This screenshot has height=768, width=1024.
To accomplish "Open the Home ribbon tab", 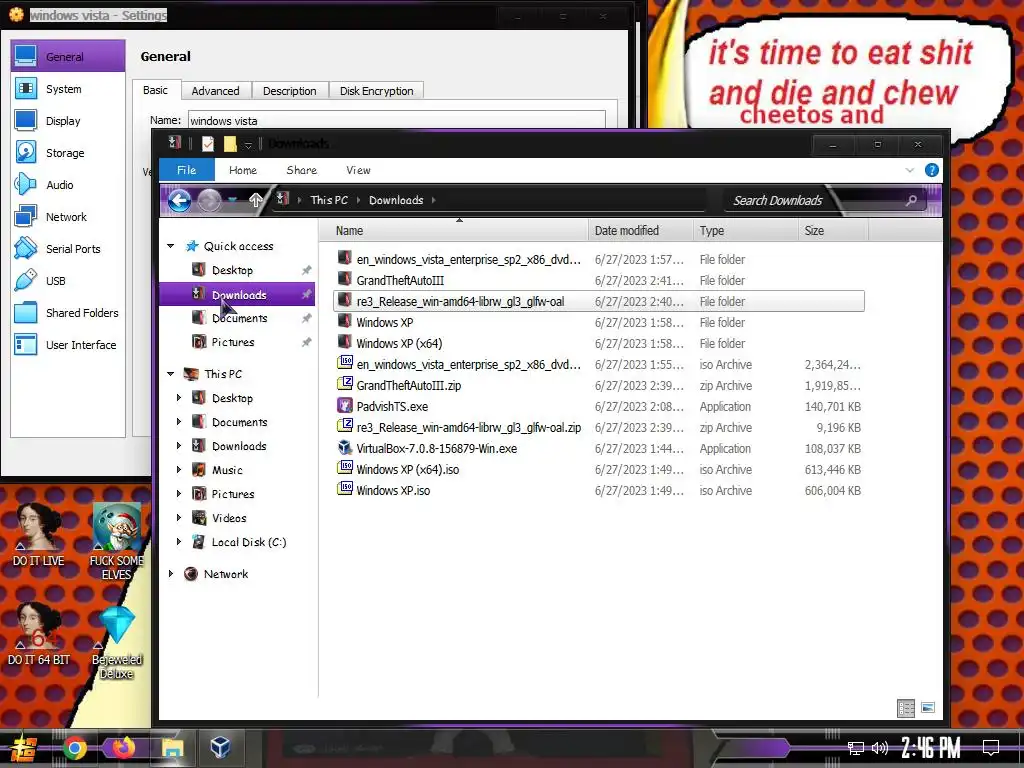I will (243, 170).
